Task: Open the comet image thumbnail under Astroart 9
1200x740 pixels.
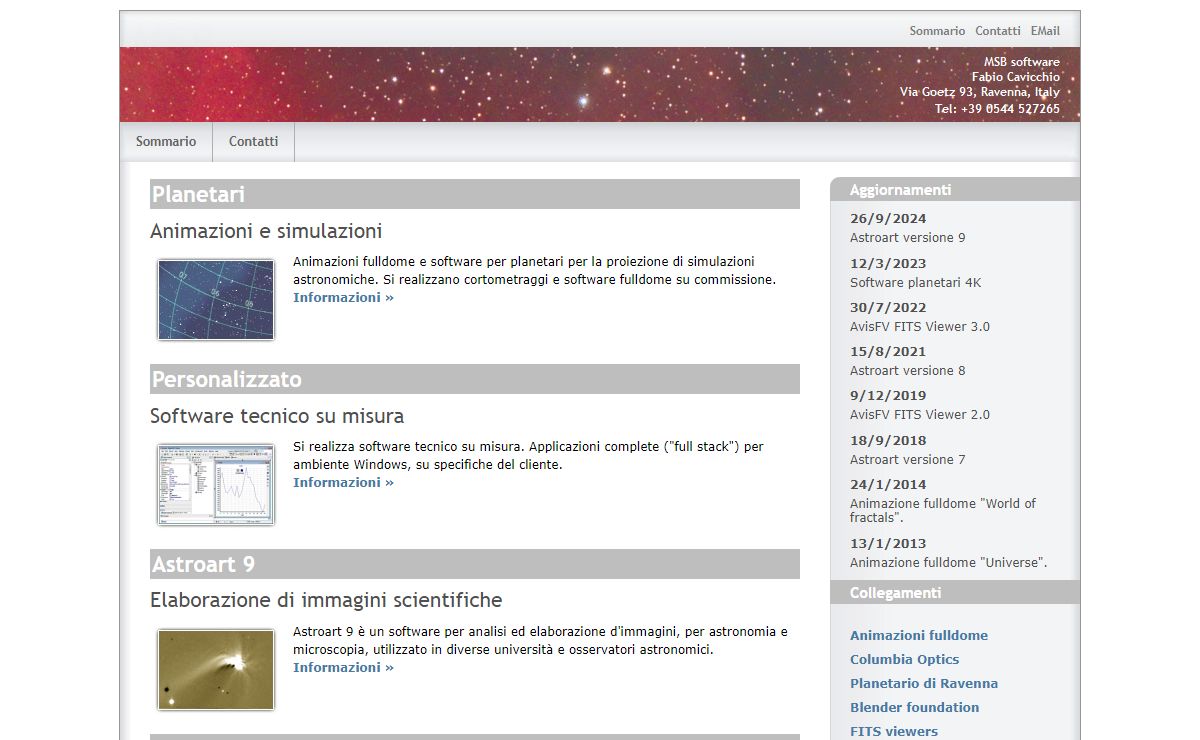Action: (216, 670)
